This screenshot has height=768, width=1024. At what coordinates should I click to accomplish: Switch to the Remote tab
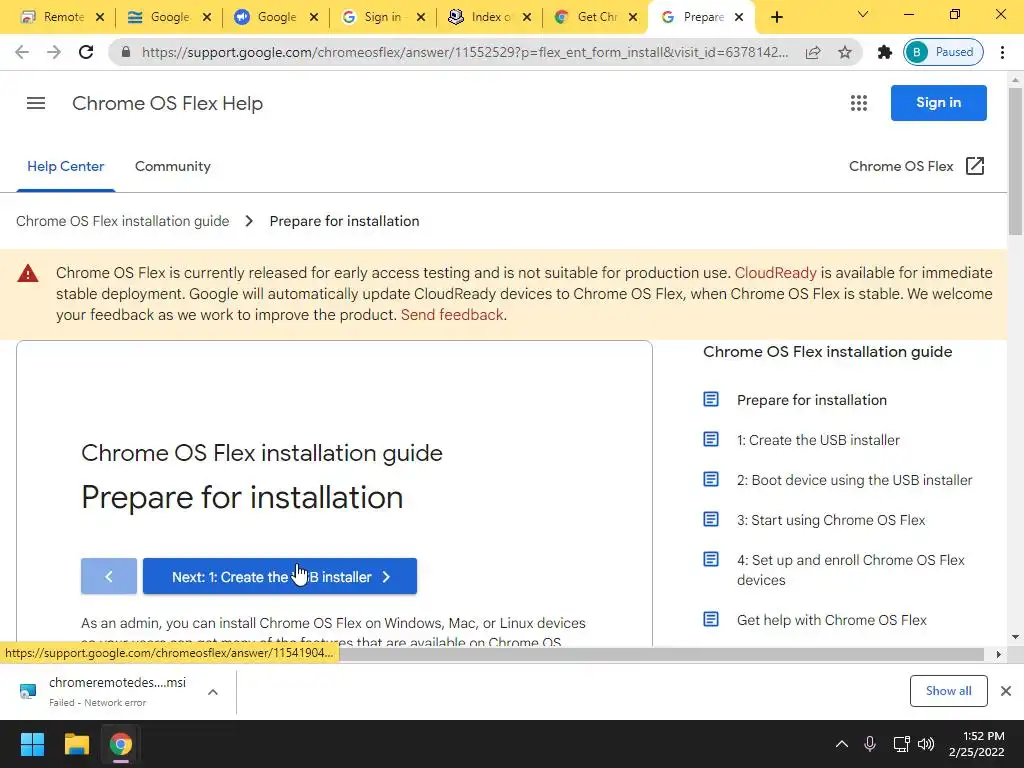(x=63, y=17)
